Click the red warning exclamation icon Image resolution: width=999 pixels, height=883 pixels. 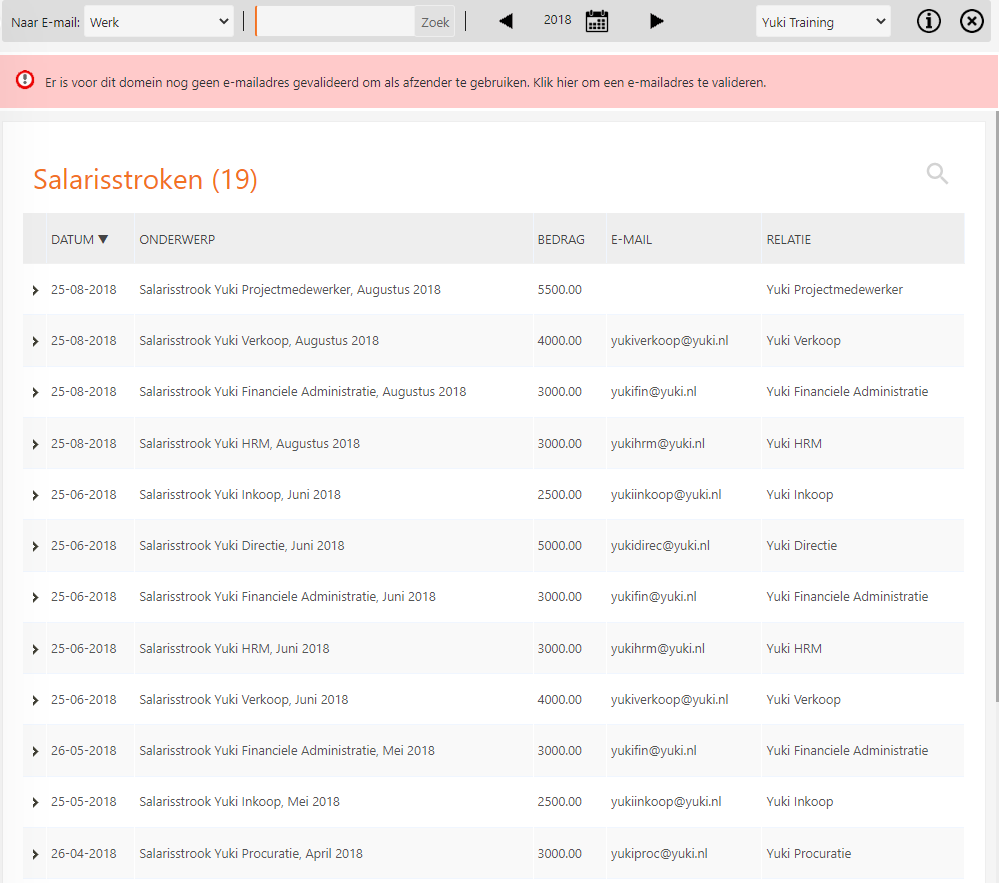(x=25, y=80)
